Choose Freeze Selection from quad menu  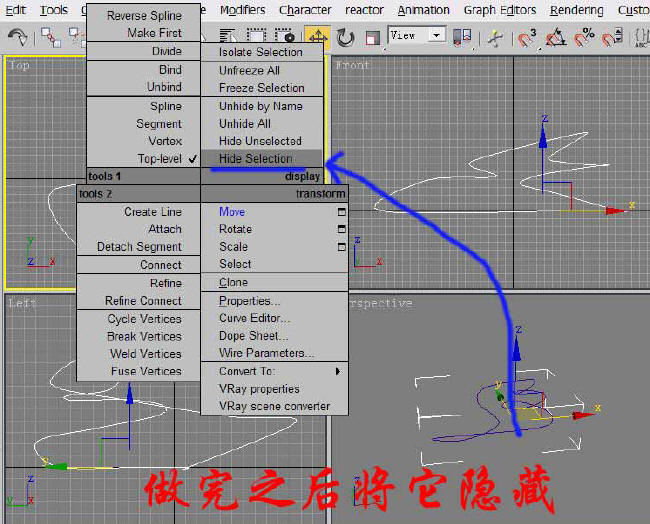262,88
